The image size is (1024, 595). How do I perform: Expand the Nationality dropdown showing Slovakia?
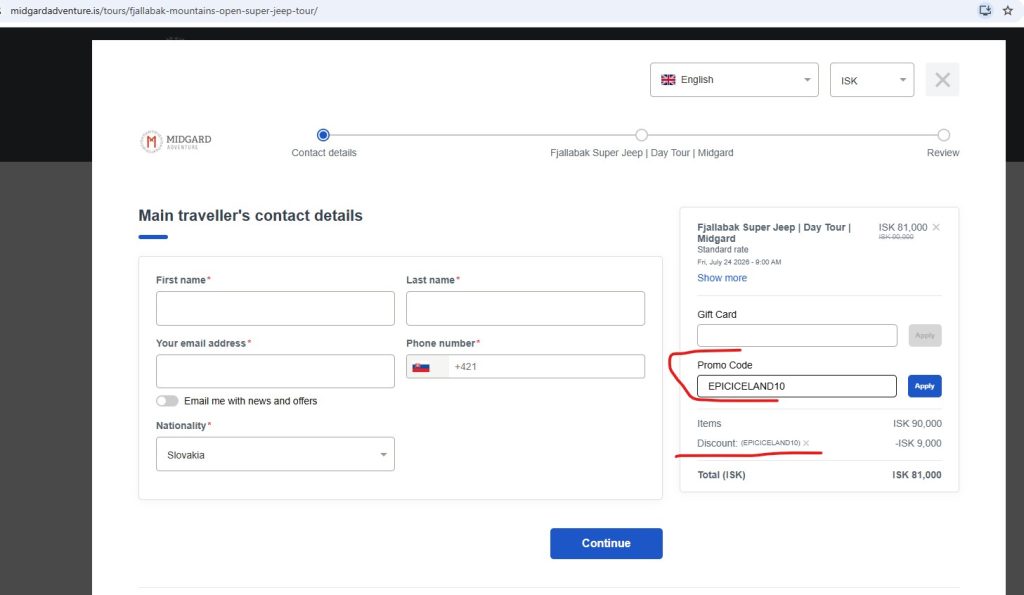[275, 454]
